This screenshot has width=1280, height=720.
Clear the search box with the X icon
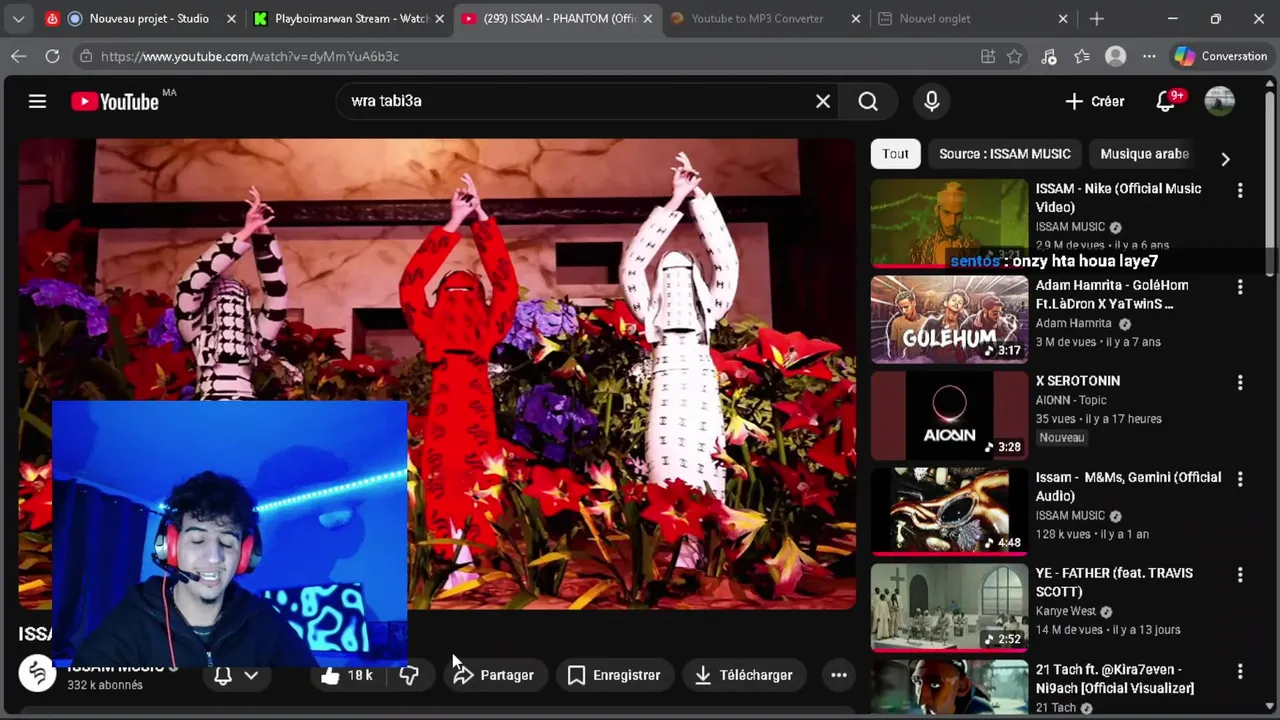point(823,101)
